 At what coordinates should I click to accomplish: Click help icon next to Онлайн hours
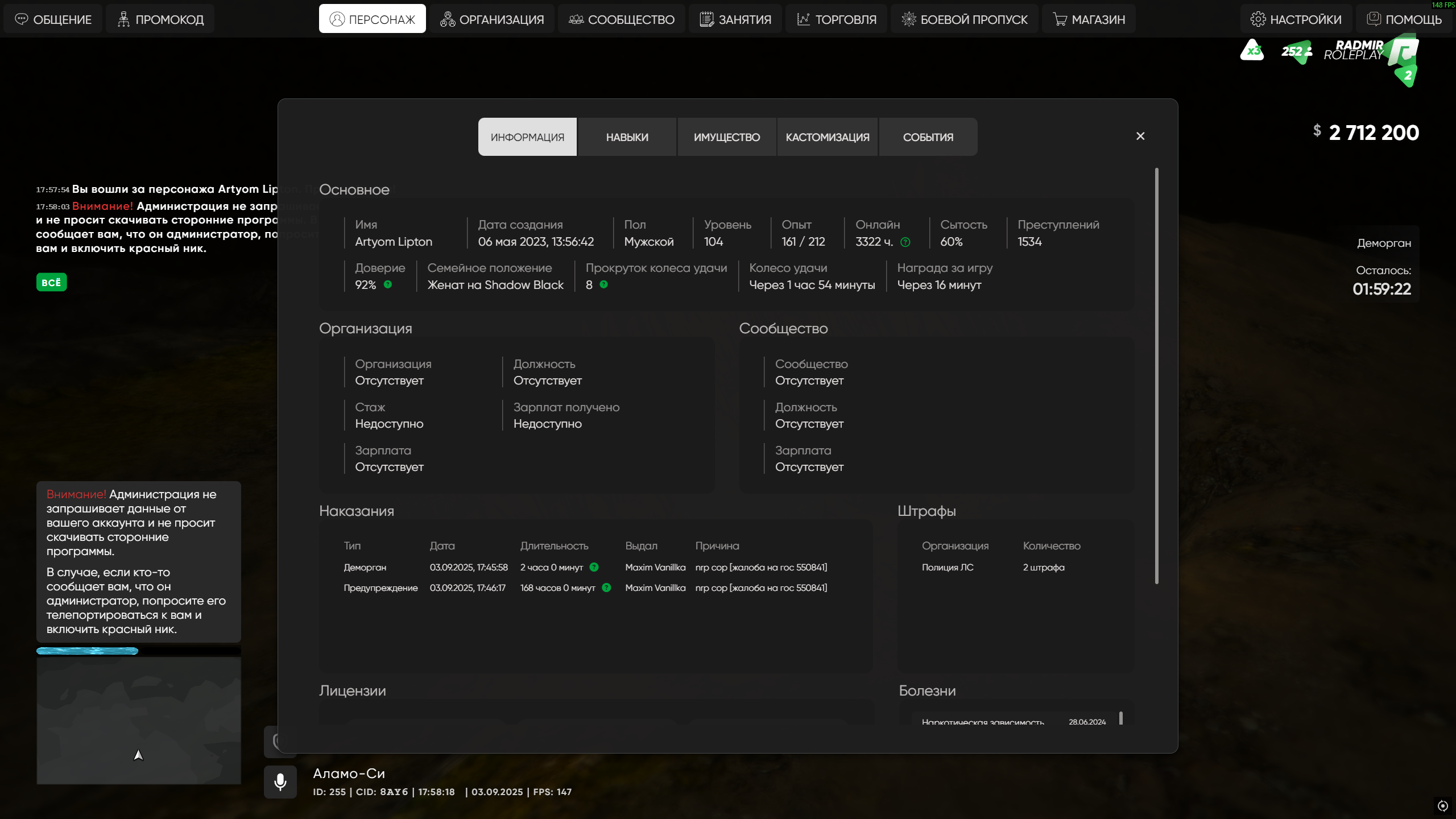pyautogui.click(x=905, y=242)
